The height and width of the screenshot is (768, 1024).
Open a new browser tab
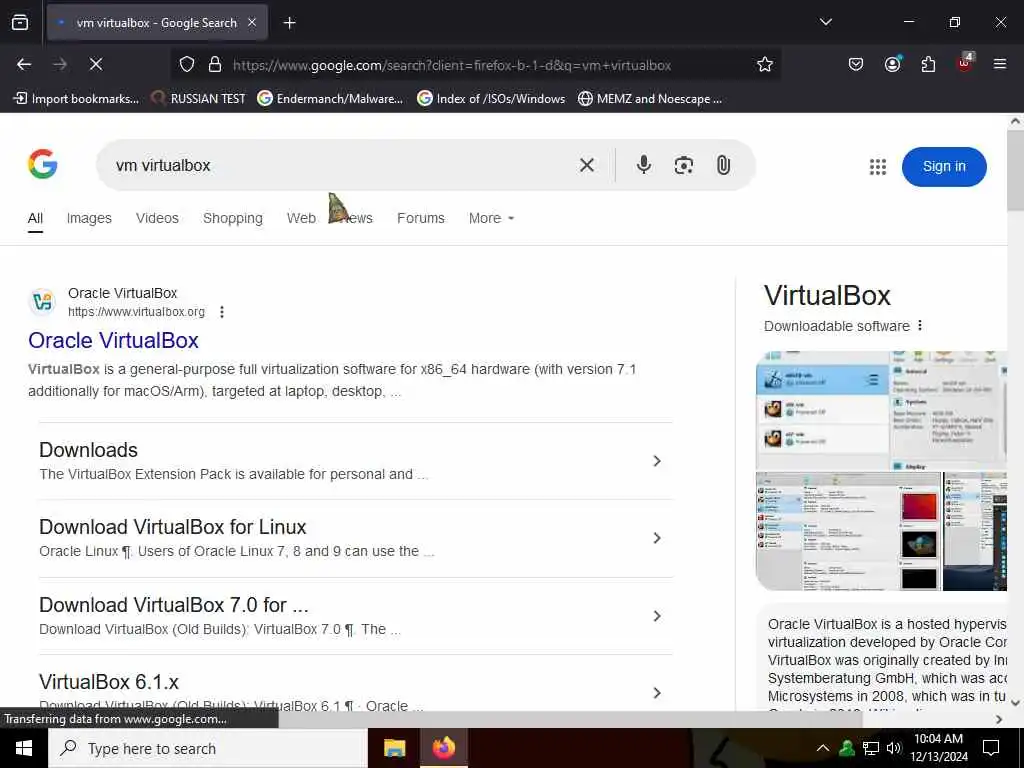point(289,23)
